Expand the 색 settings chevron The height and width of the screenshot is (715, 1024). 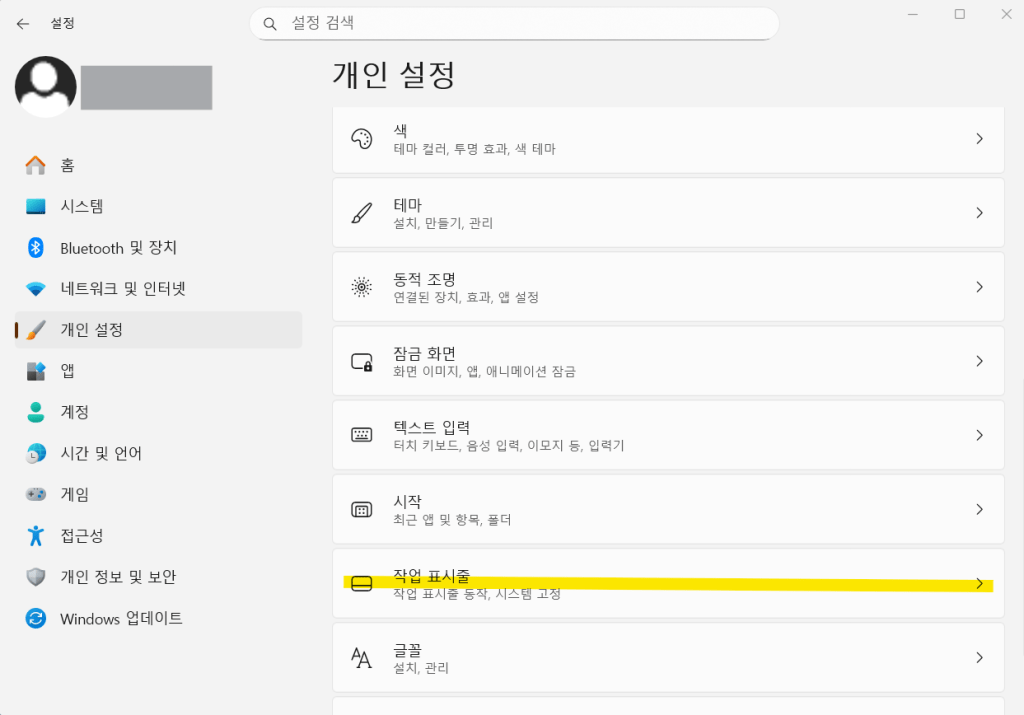pyautogui.click(x=979, y=139)
